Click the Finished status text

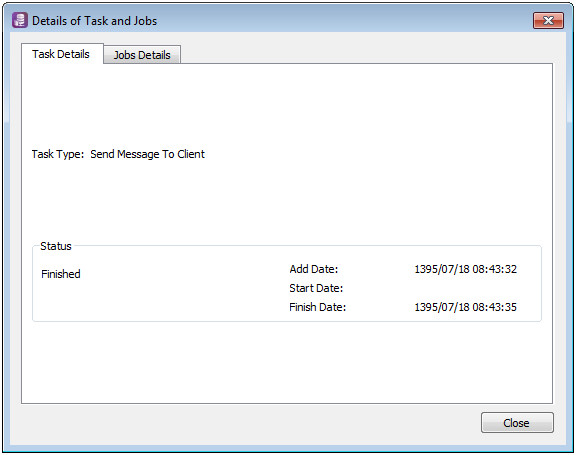pos(61,274)
